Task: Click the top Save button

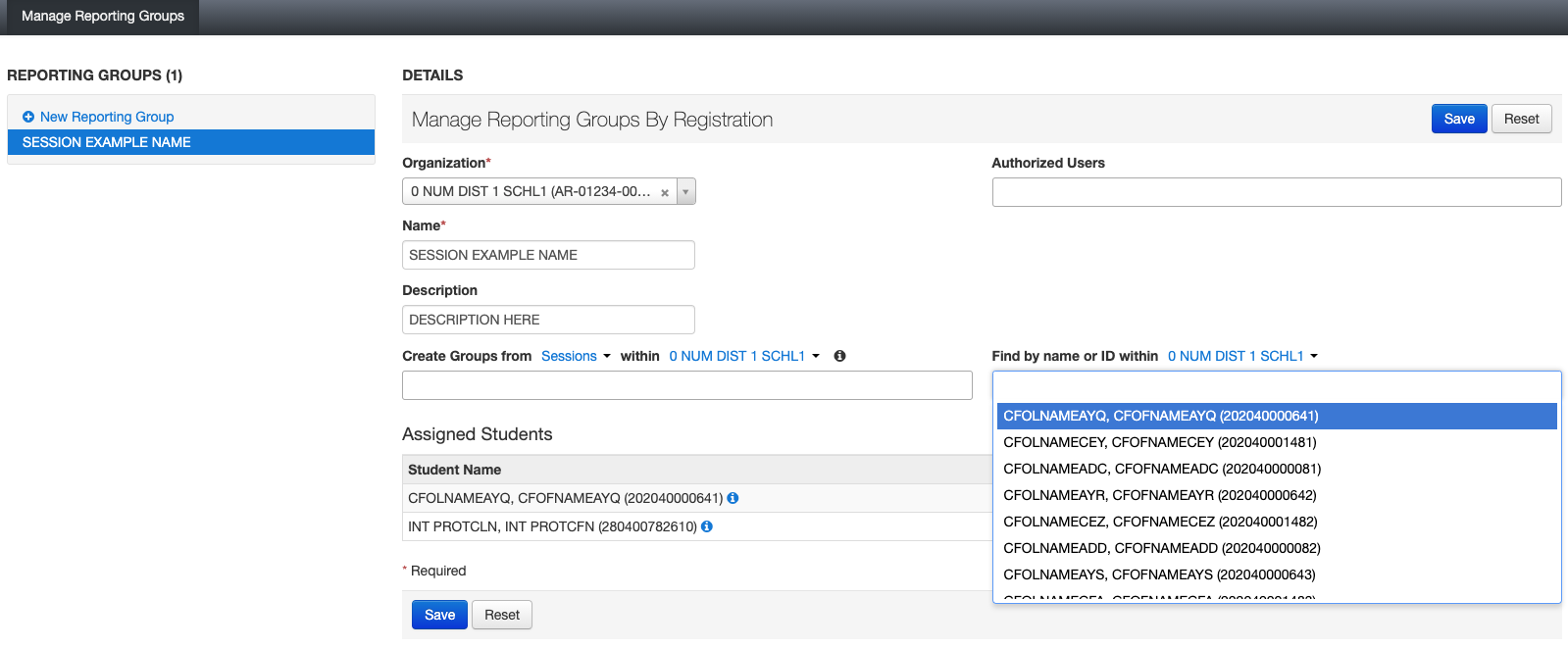Action: (x=1458, y=119)
